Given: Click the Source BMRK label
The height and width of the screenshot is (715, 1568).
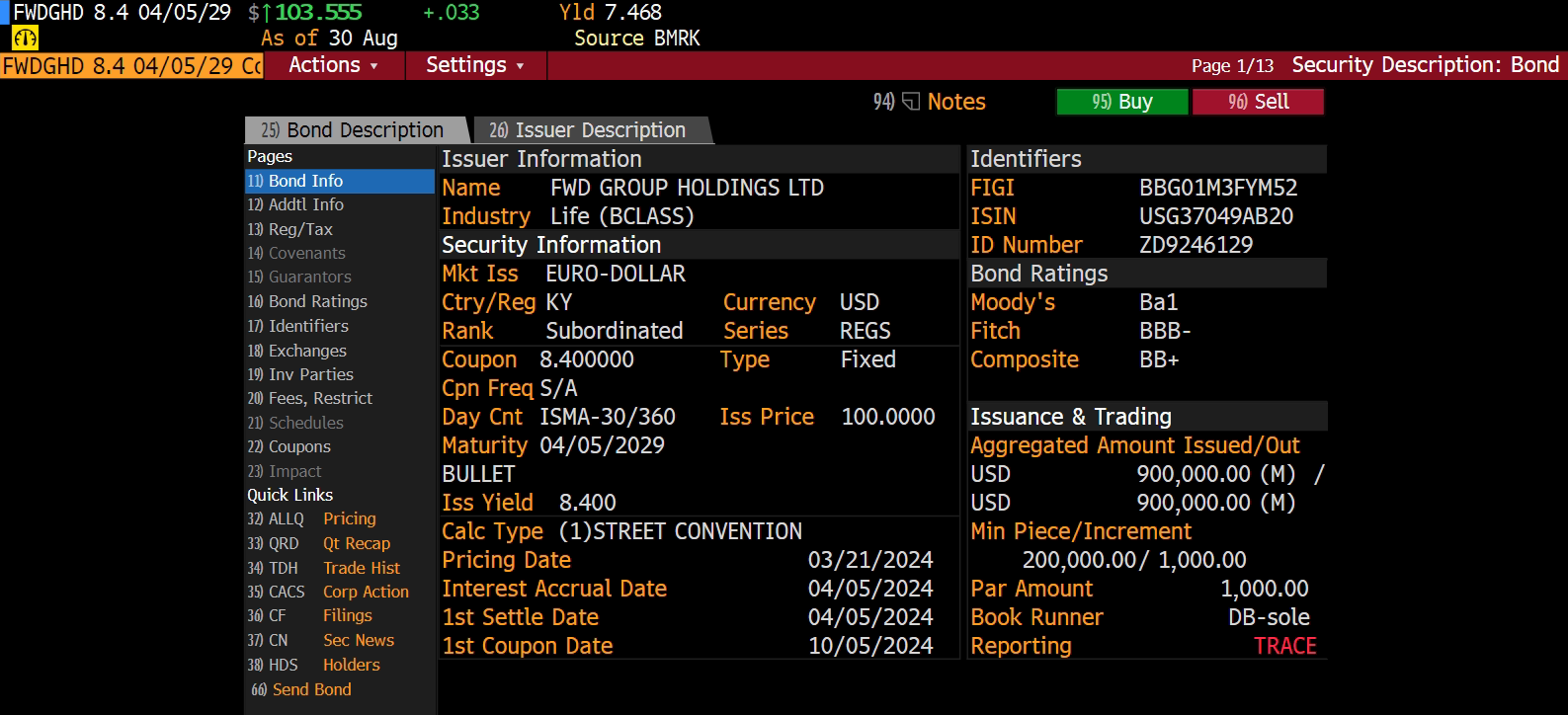Looking at the screenshot, I should (637, 39).
